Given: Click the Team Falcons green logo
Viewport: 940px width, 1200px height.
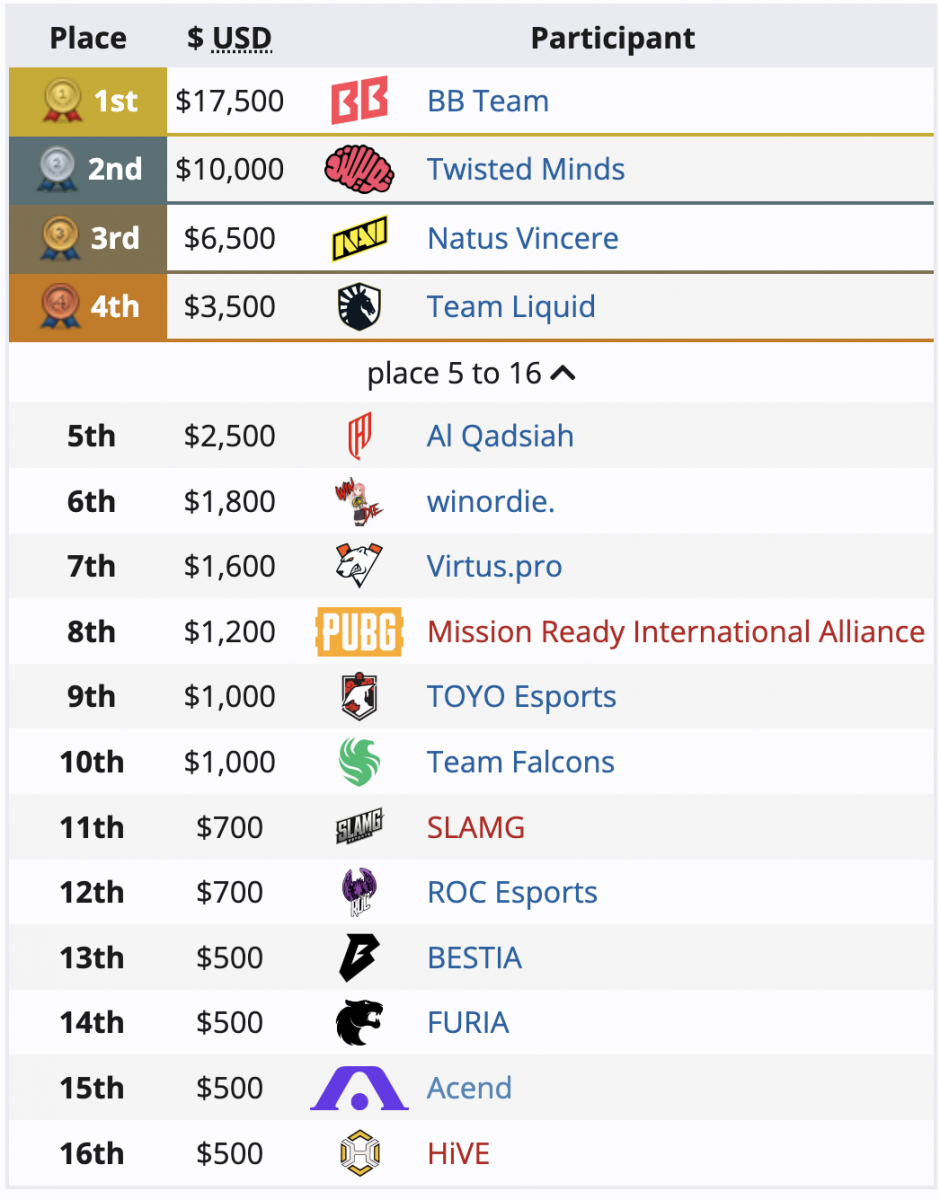Looking at the screenshot, I should [359, 762].
